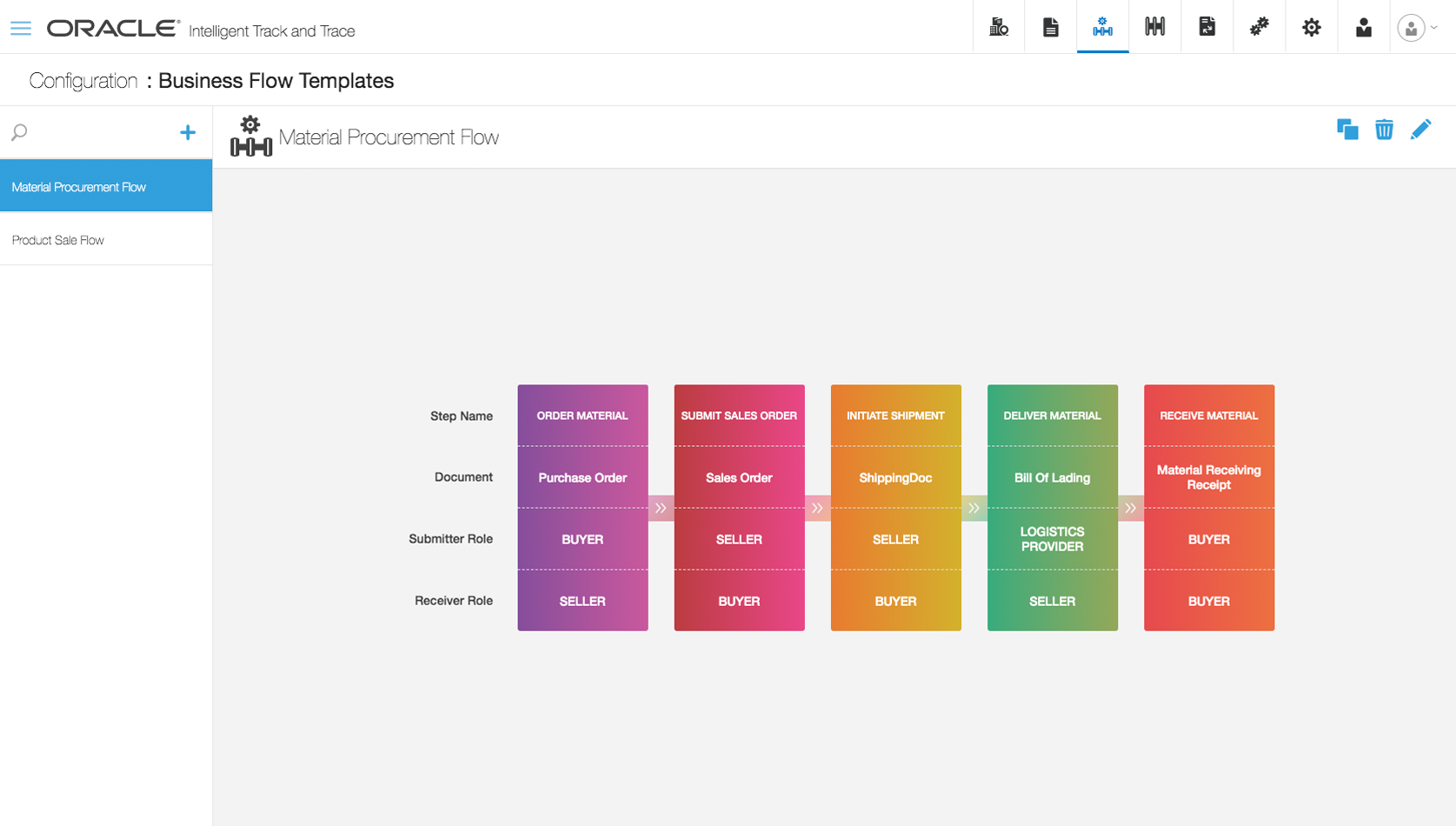Duplicate the Material Procurement Flow
This screenshot has height=826, width=1456.
pos(1347,130)
